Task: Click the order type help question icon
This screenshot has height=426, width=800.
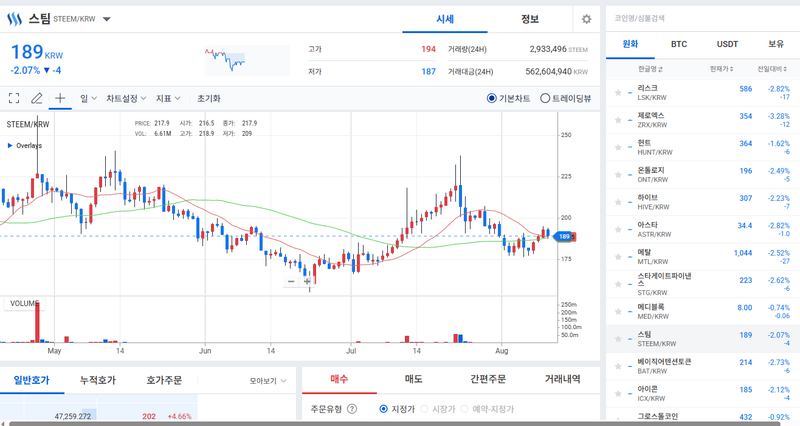Action: (x=352, y=409)
